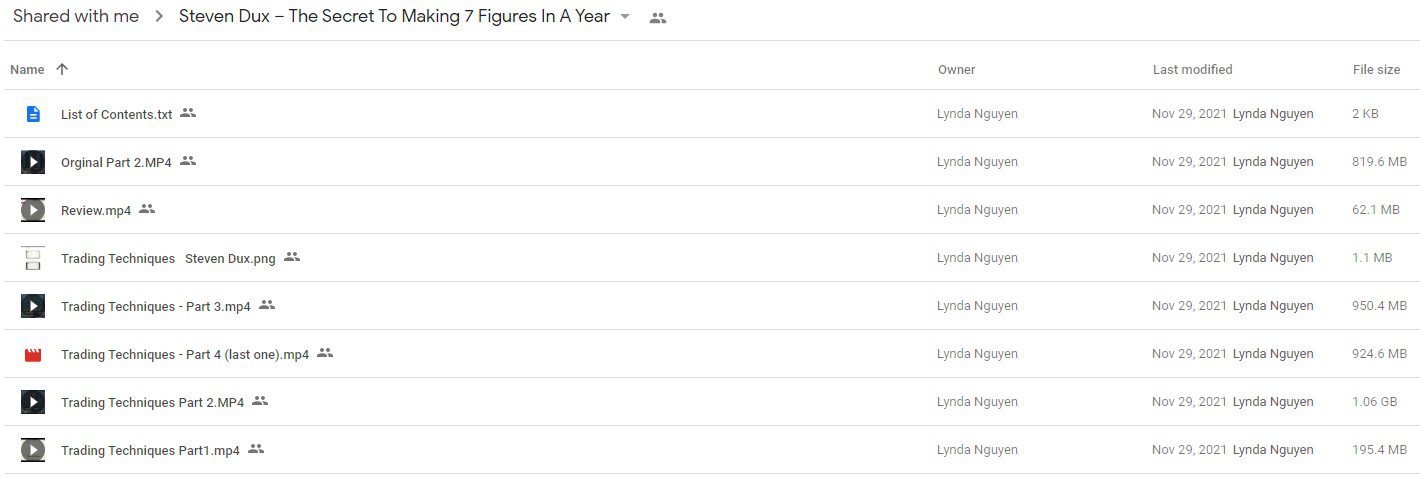This screenshot has width=1420, height=479.
Task: Click shared icon next to List of Contents.txt
Action: point(188,113)
